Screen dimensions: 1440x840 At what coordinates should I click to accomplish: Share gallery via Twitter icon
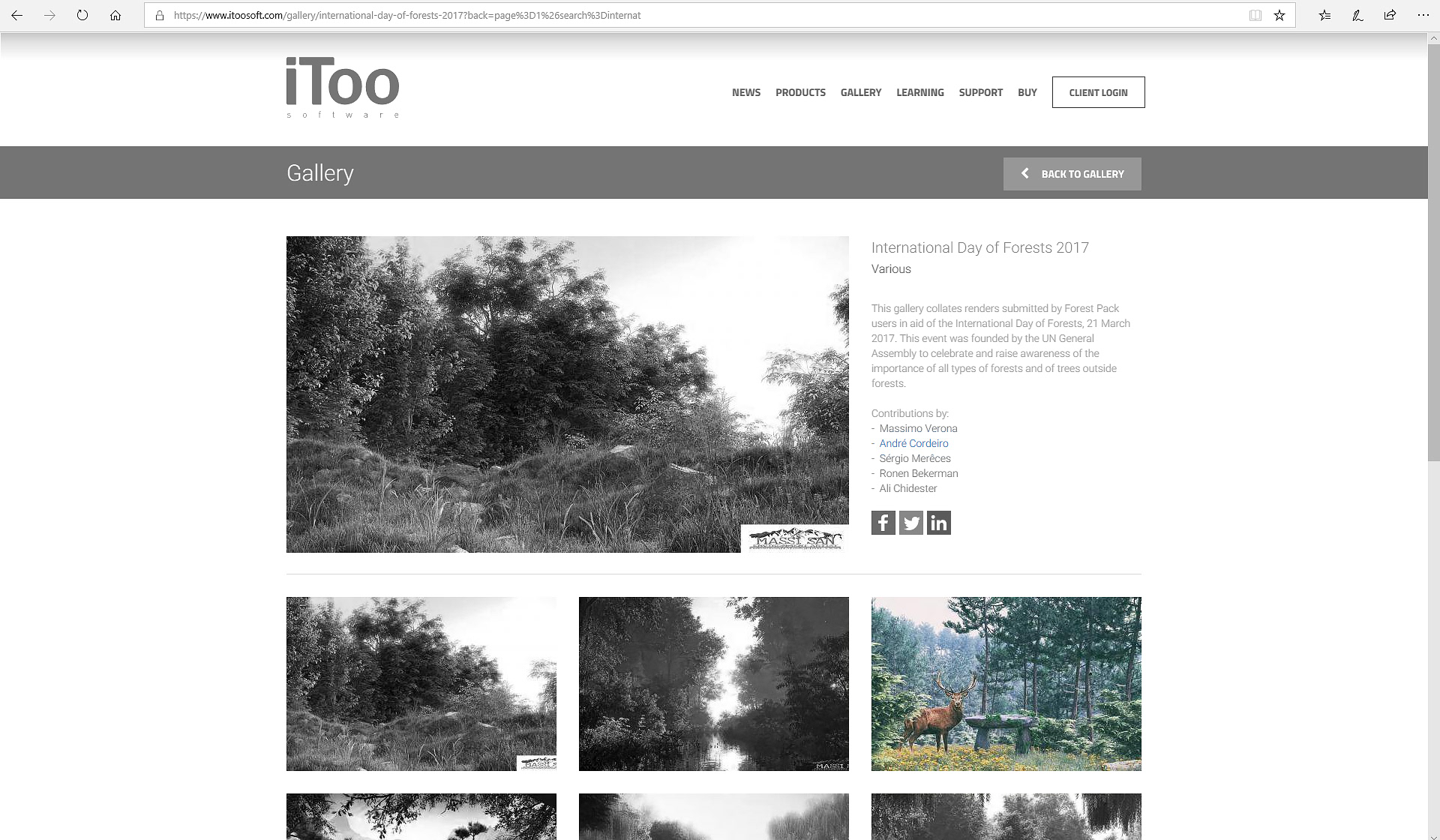[910, 523]
